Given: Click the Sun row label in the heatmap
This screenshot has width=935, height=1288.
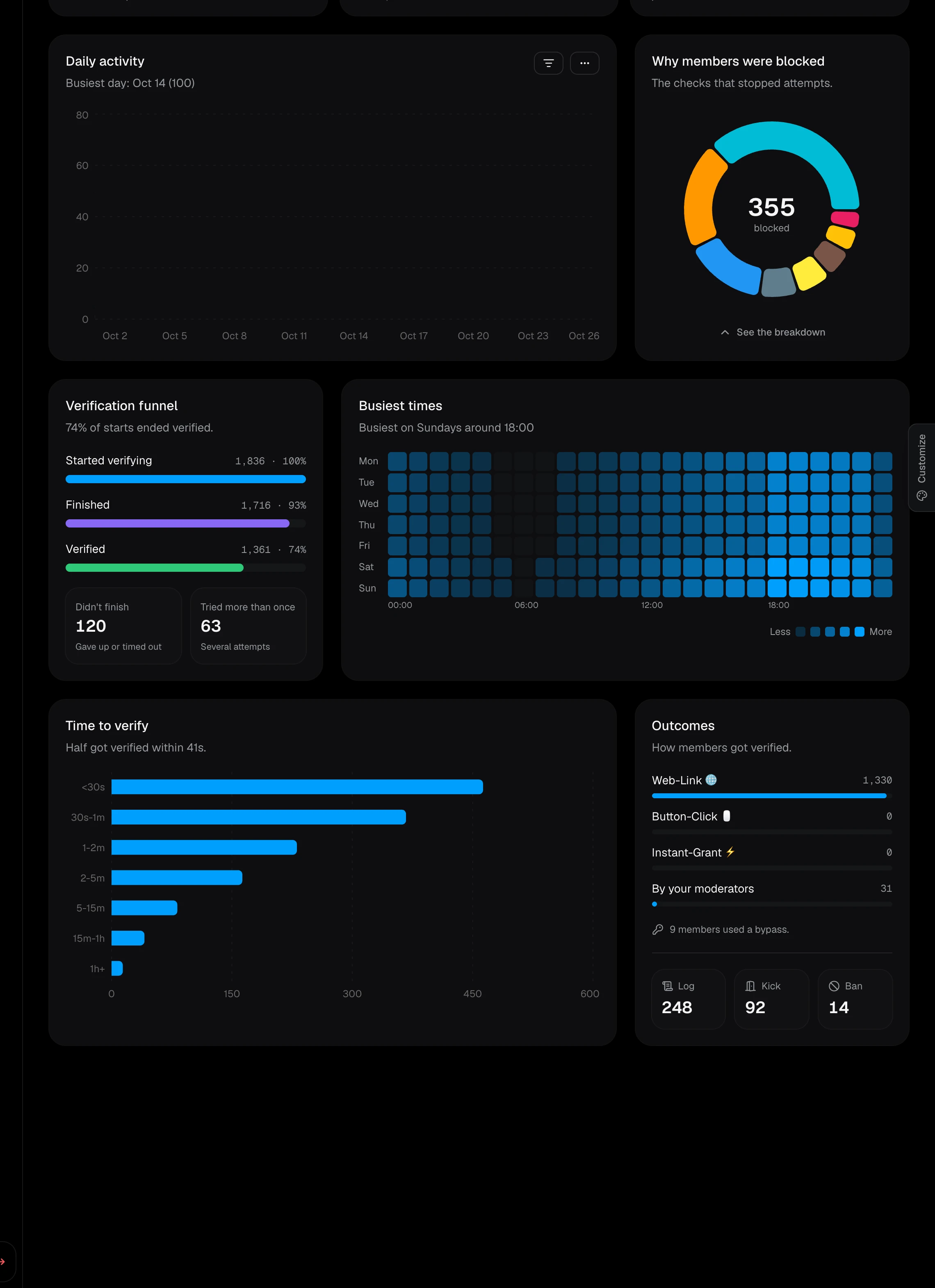Looking at the screenshot, I should [x=367, y=588].
